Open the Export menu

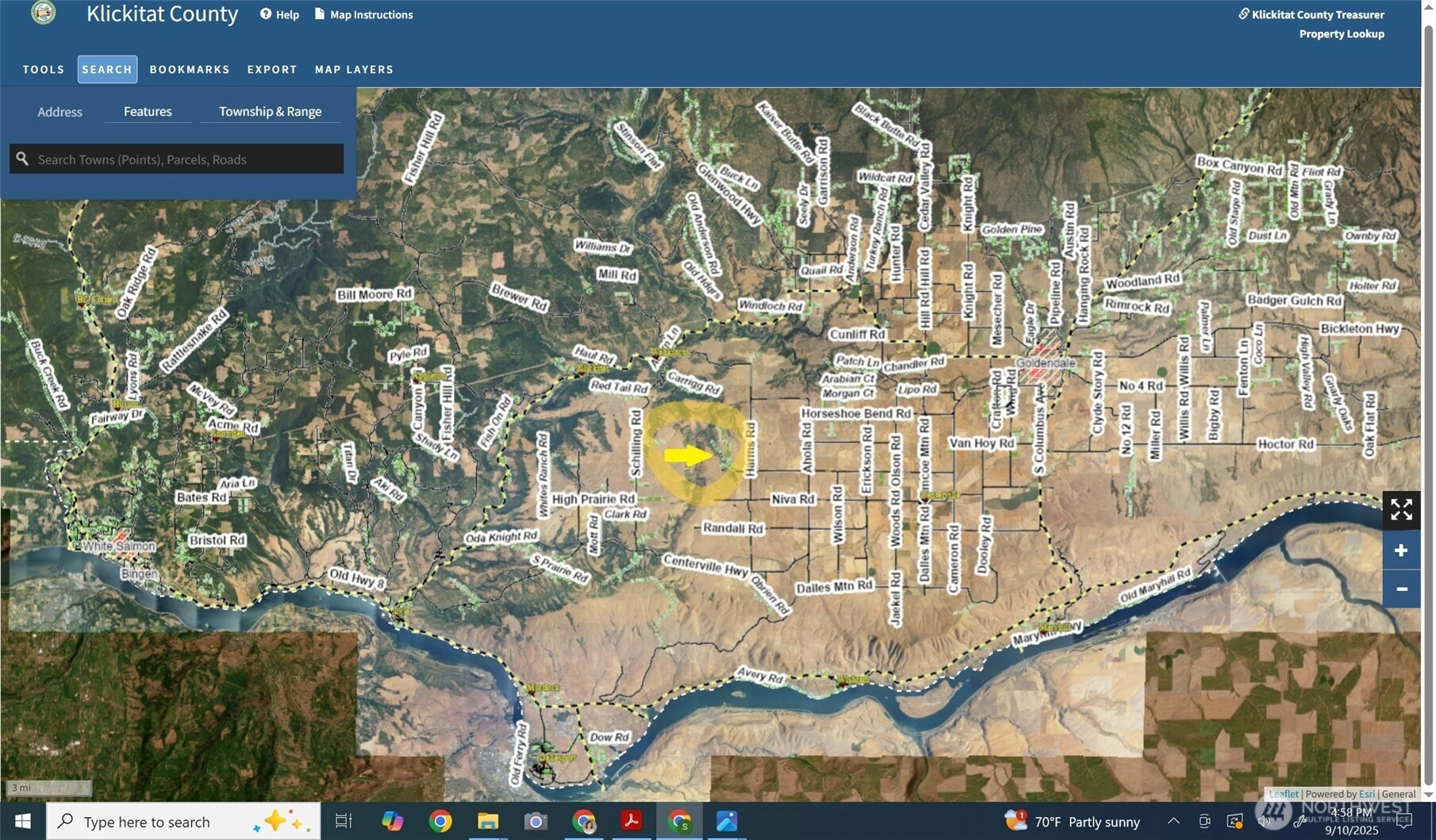272,69
